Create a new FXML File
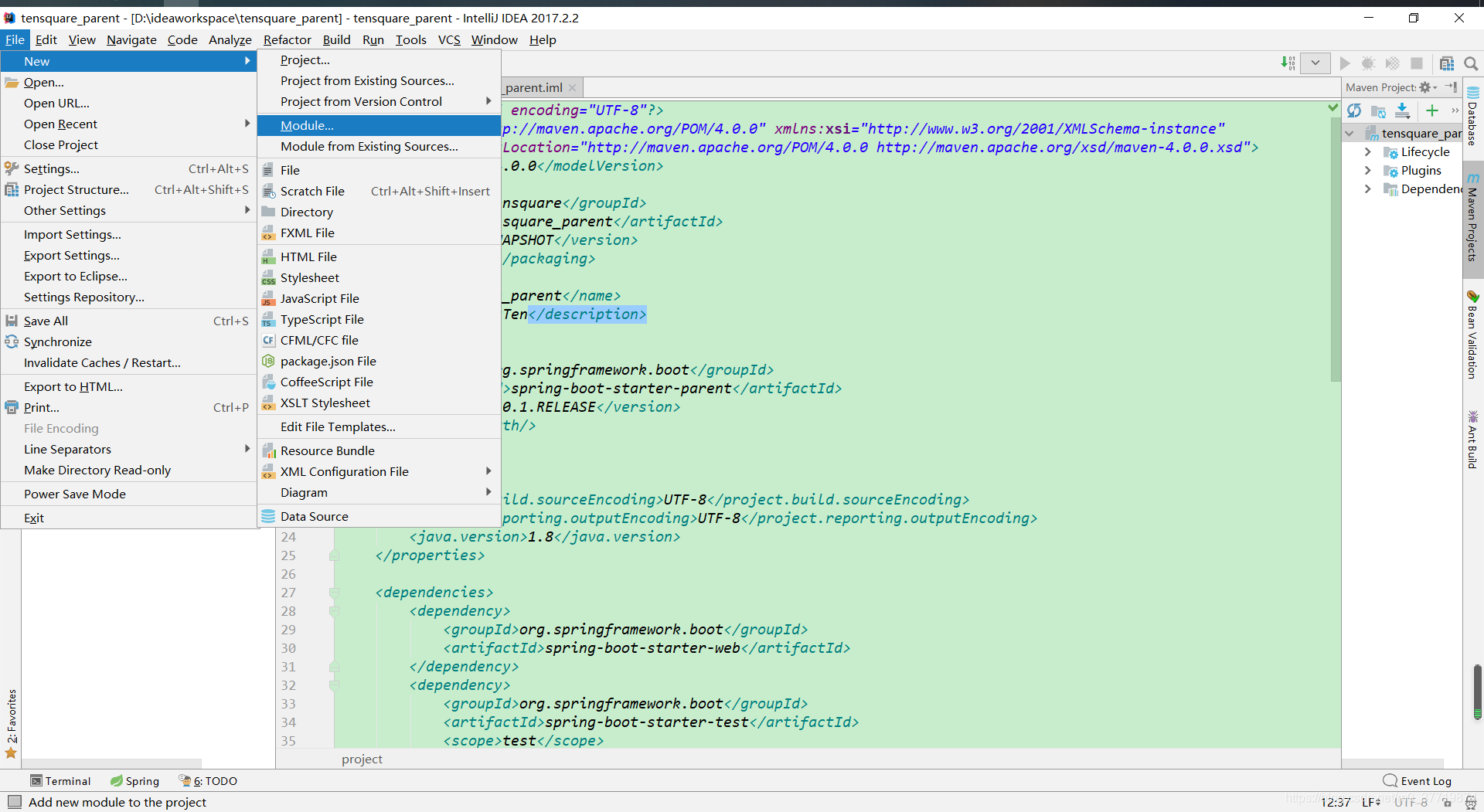This screenshot has width=1484, height=812. point(379,233)
